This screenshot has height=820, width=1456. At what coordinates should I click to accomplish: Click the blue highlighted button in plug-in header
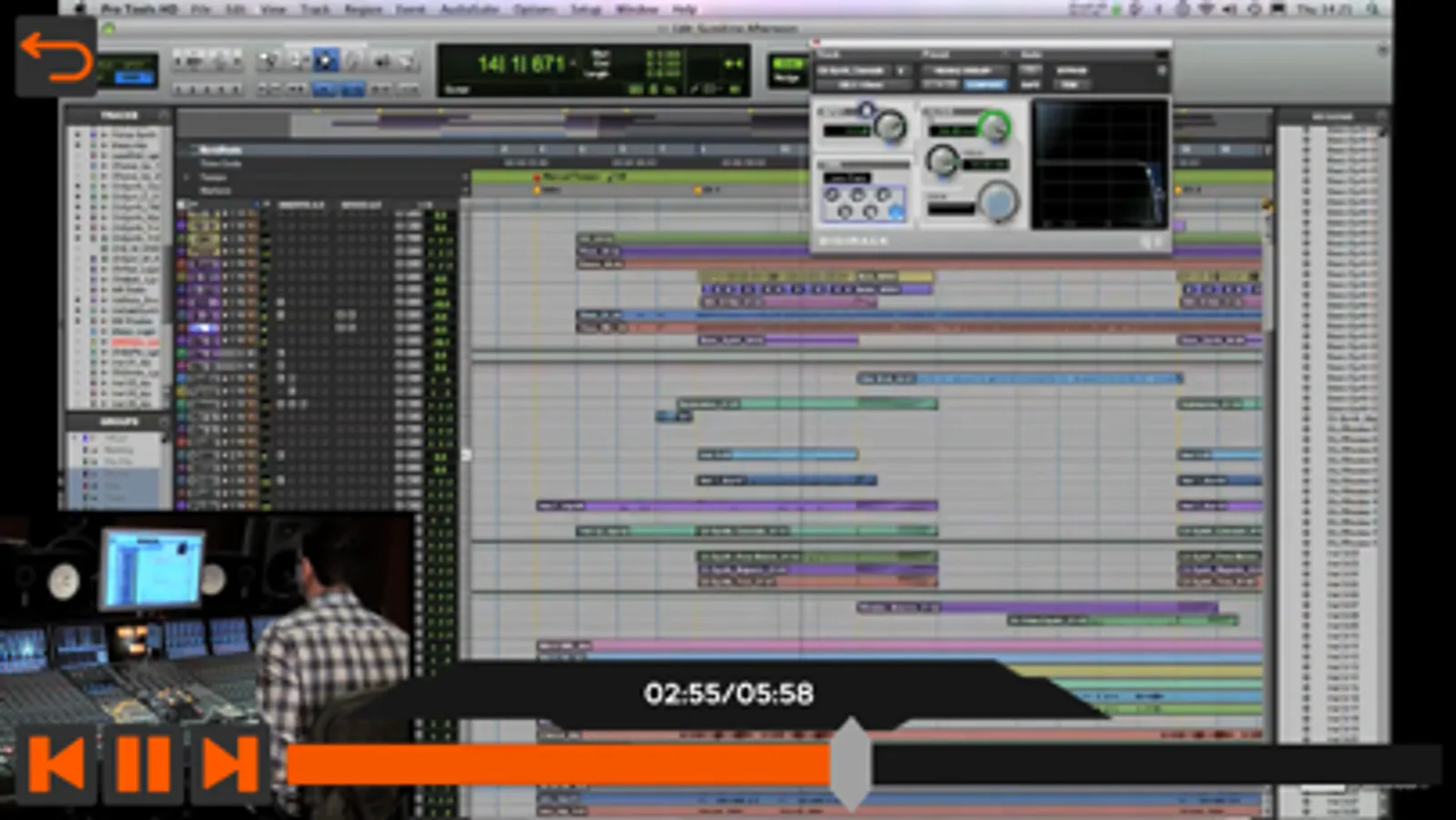tap(985, 85)
